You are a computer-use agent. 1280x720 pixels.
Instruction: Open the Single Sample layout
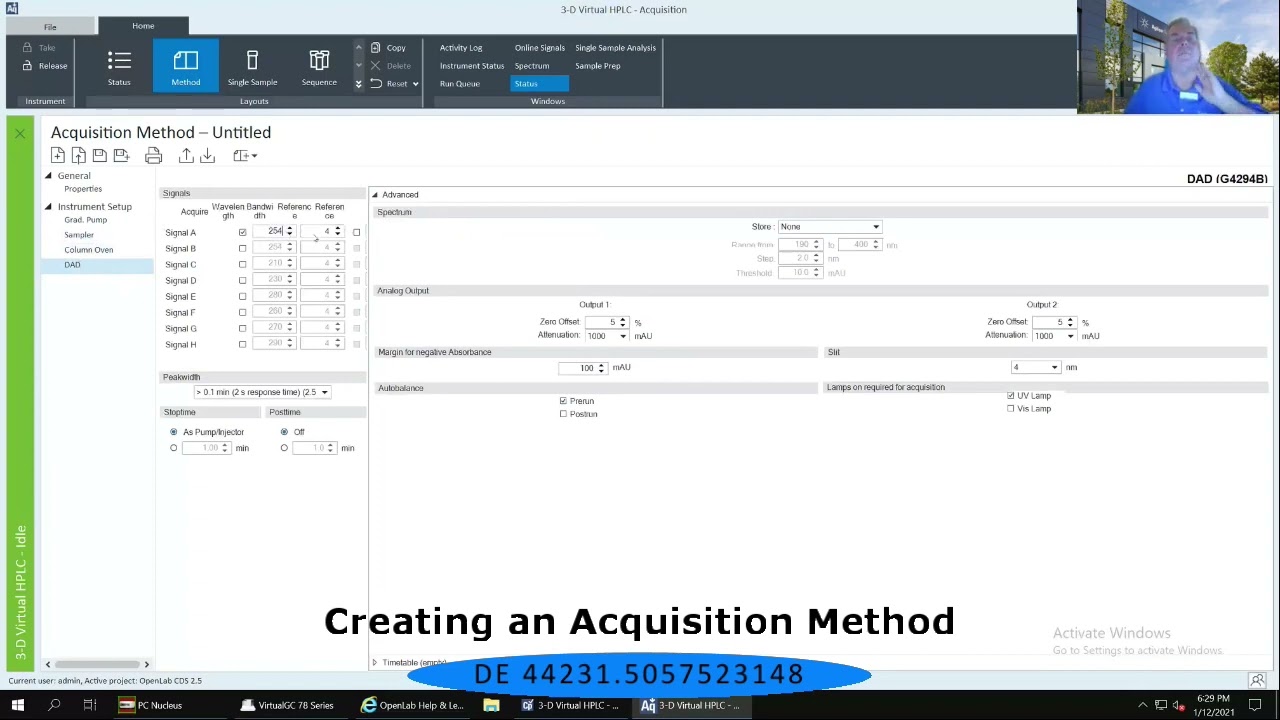click(252, 67)
